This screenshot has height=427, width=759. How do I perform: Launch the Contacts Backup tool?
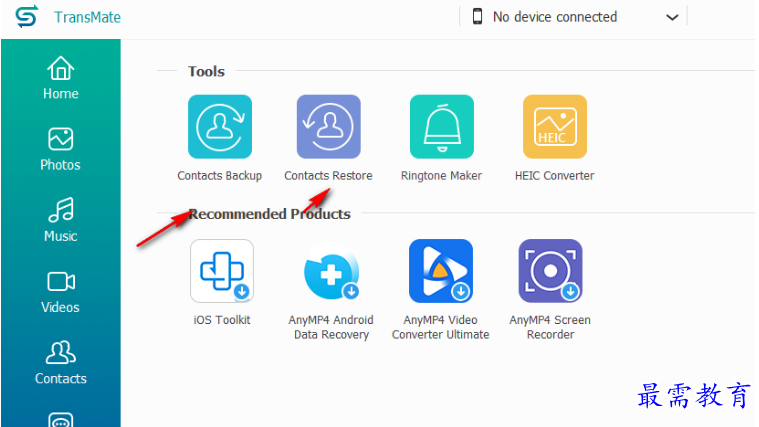tap(220, 127)
